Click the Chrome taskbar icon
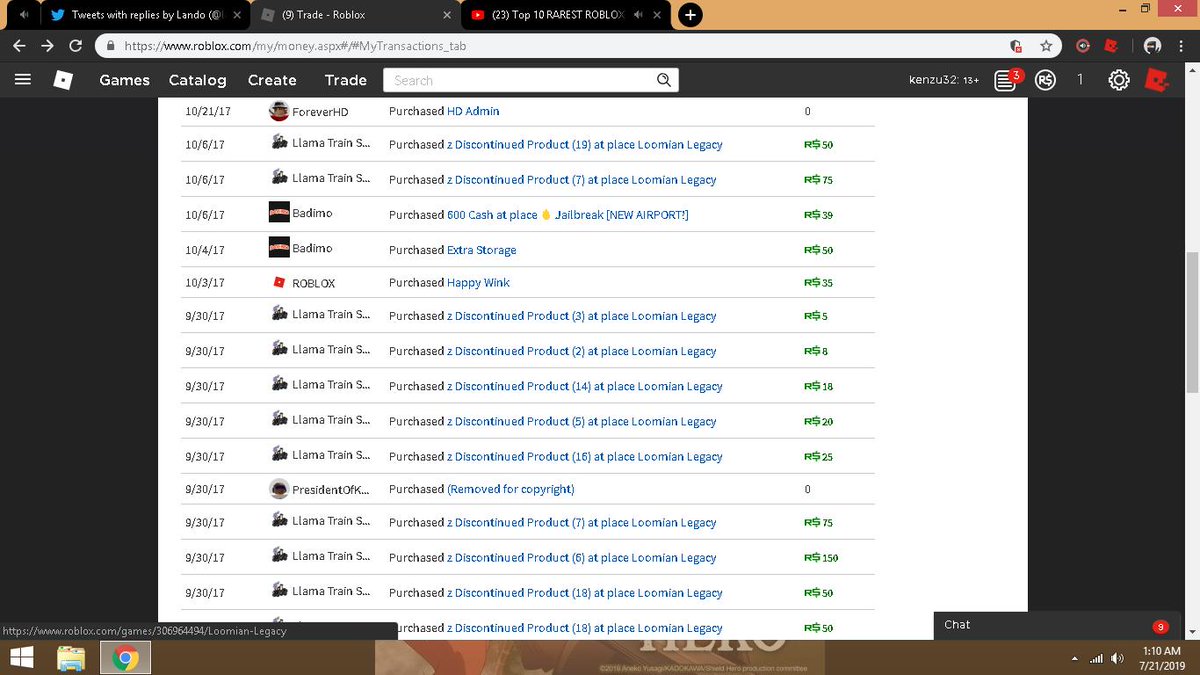This screenshot has height=675, width=1200. [125, 657]
